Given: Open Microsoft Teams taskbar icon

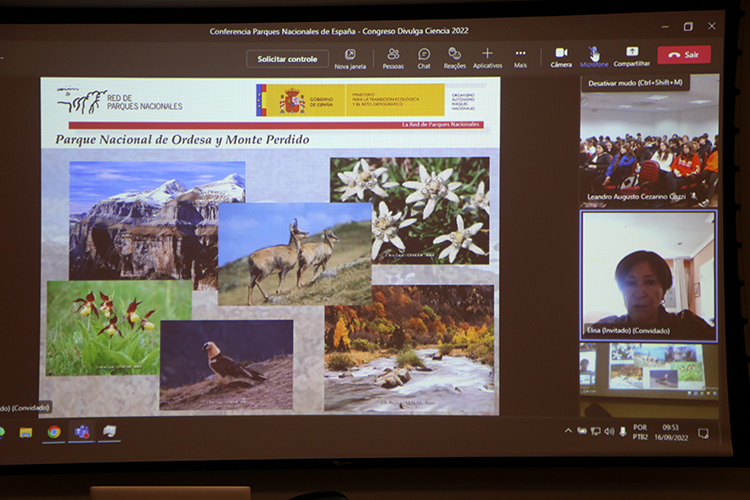Looking at the screenshot, I should pos(82,432).
